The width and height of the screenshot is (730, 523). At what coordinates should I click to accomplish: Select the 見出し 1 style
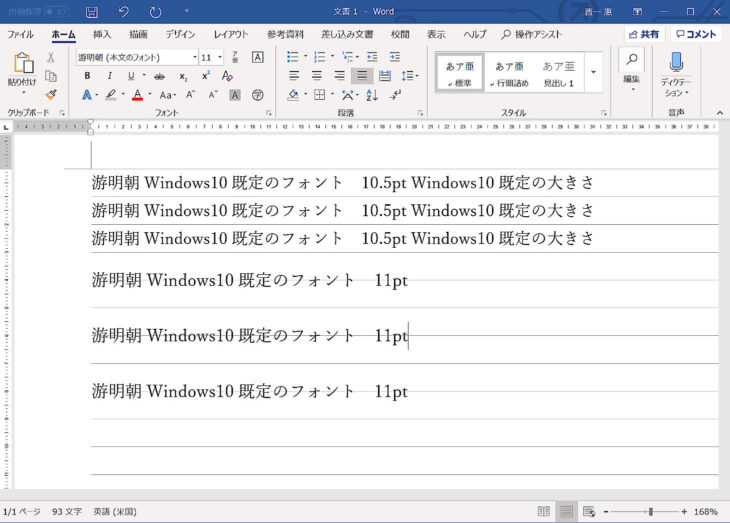[558, 73]
